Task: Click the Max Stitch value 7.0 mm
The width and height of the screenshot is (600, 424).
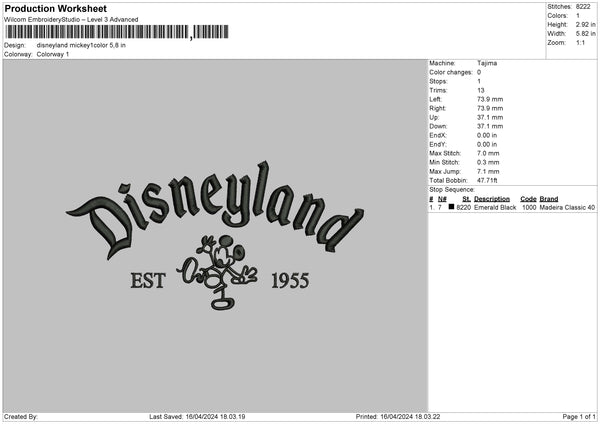Action: click(x=488, y=153)
